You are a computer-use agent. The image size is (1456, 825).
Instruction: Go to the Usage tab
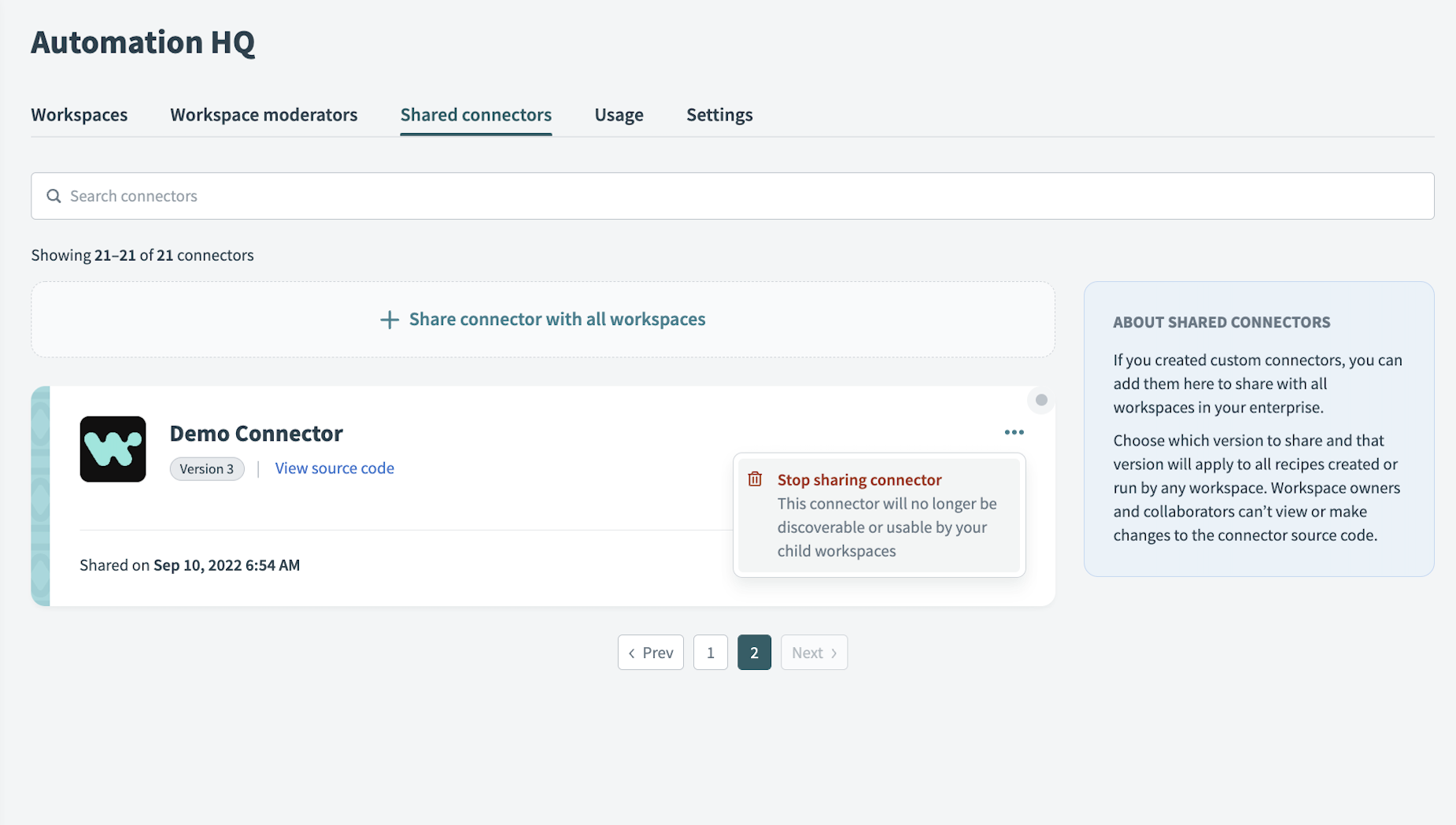(619, 115)
